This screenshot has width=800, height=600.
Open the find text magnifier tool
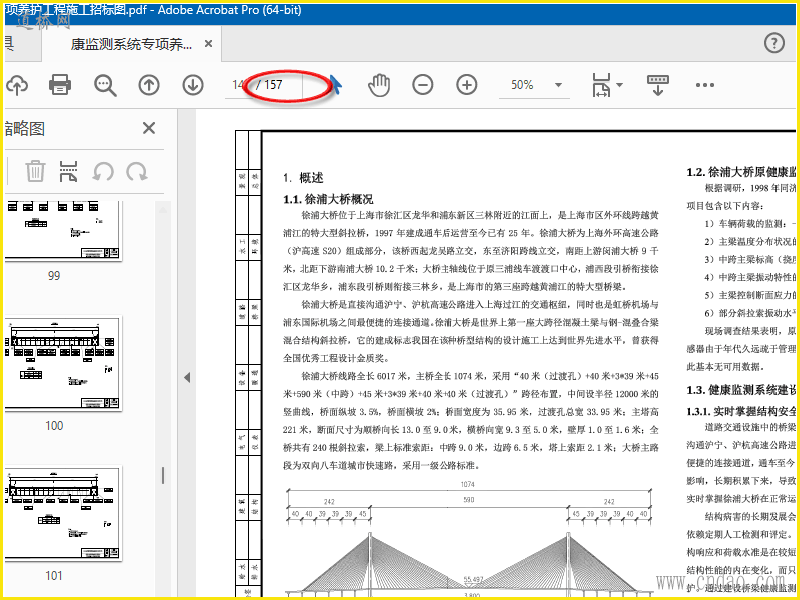pyautogui.click(x=105, y=85)
